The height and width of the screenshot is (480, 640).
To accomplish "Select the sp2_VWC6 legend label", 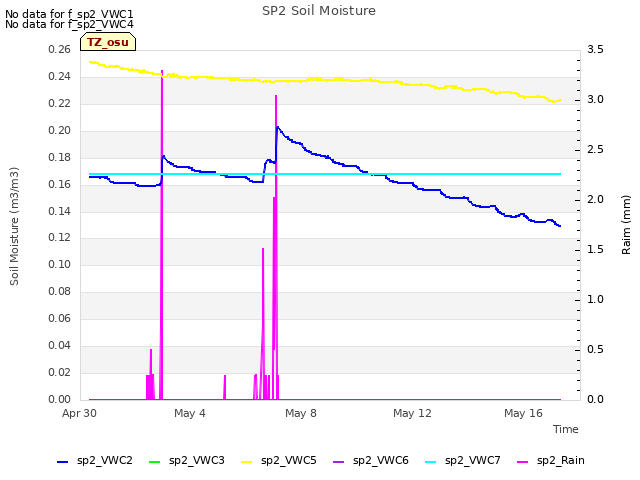I will point(381,460).
